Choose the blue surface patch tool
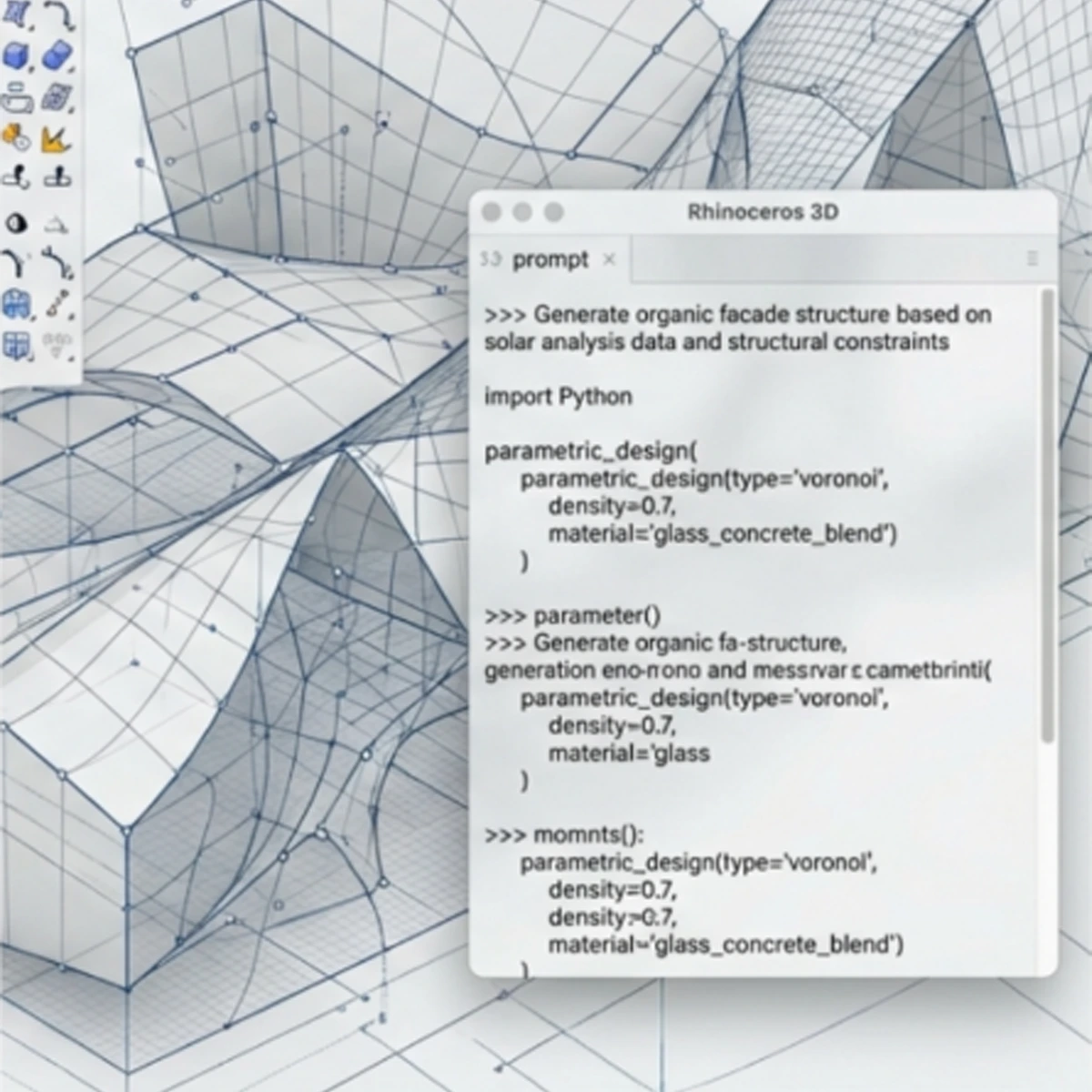1092x1092 pixels. (x=16, y=13)
